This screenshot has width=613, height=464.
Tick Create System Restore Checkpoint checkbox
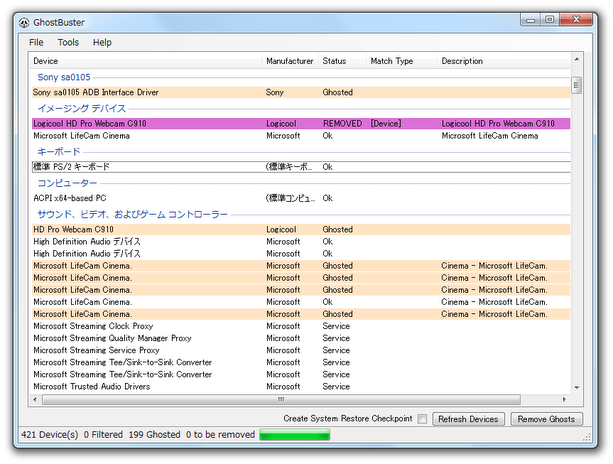422,419
